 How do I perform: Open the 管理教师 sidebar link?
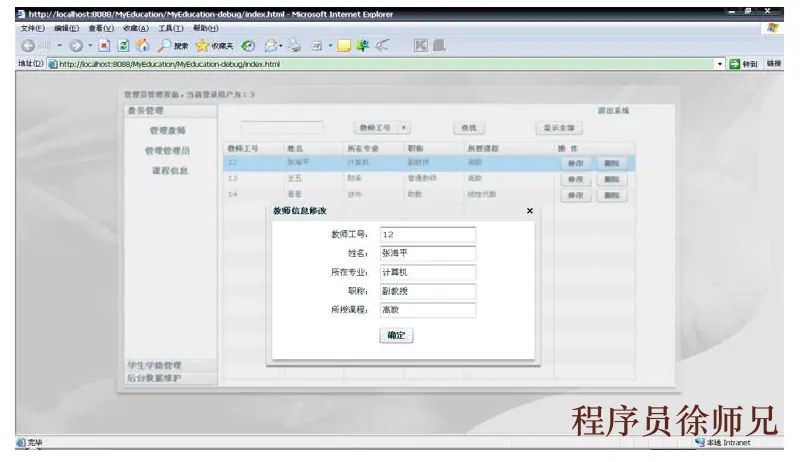(168, 131)
